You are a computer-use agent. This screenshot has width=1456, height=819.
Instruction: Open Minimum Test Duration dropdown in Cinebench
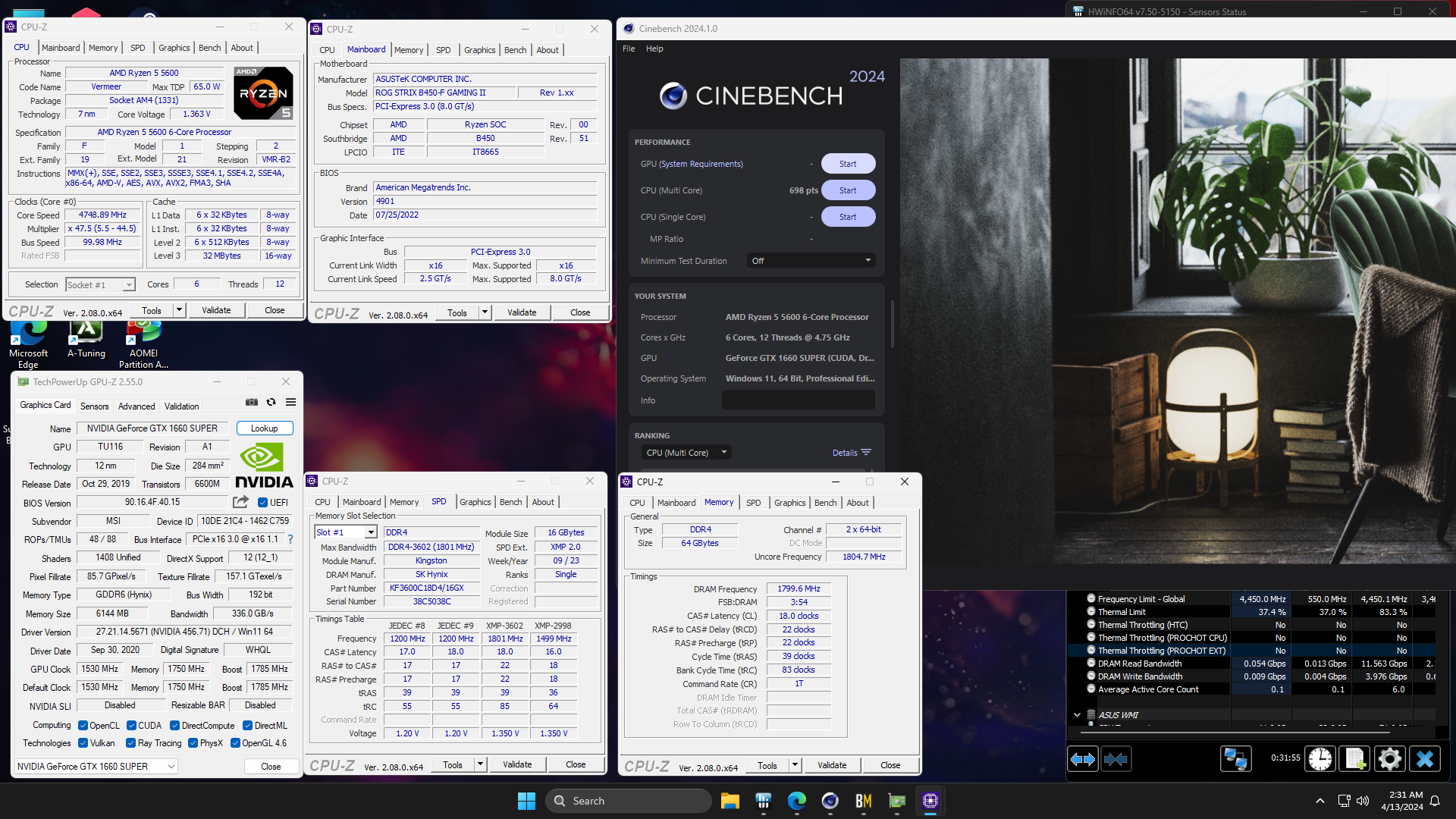pyautogui.click(x=811, y=260)
